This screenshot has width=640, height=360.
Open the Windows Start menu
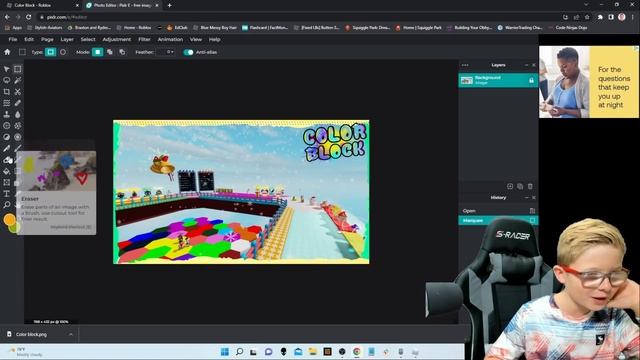(x=224, y=352)
